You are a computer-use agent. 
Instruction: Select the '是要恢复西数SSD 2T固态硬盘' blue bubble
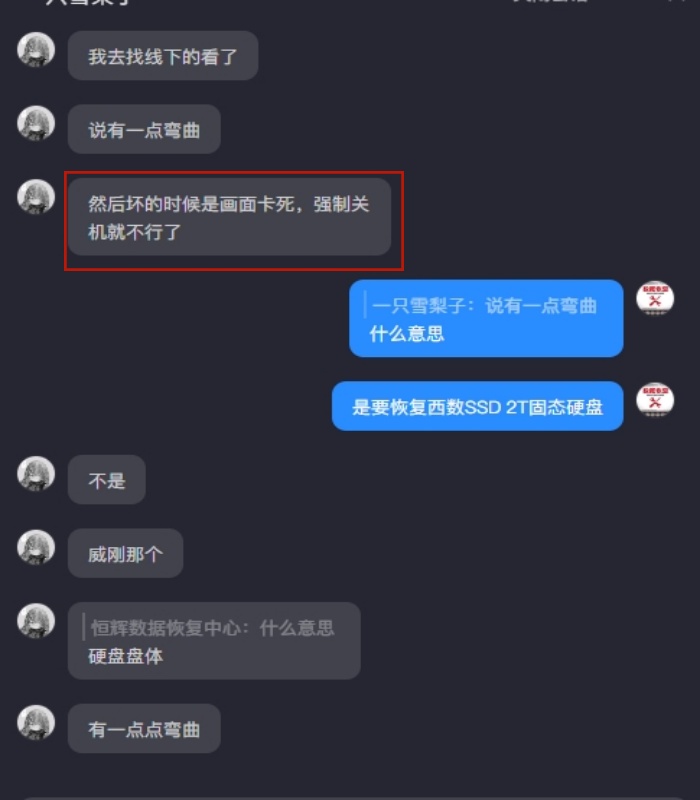[478, 406]
